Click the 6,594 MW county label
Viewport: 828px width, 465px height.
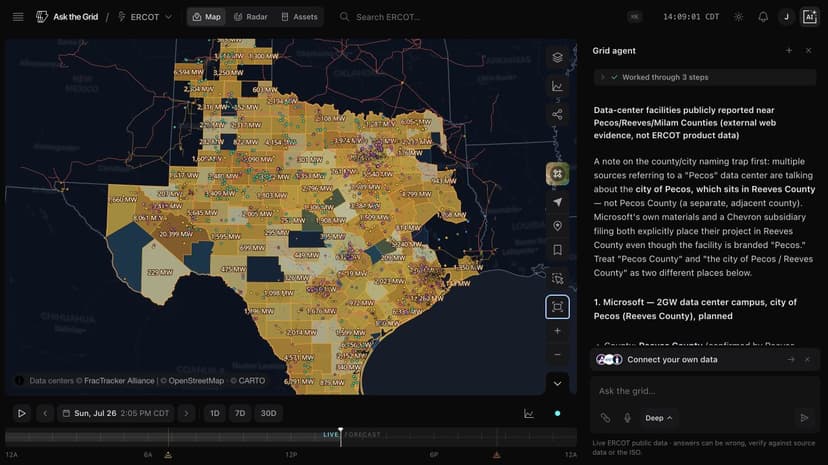(189, 72)
